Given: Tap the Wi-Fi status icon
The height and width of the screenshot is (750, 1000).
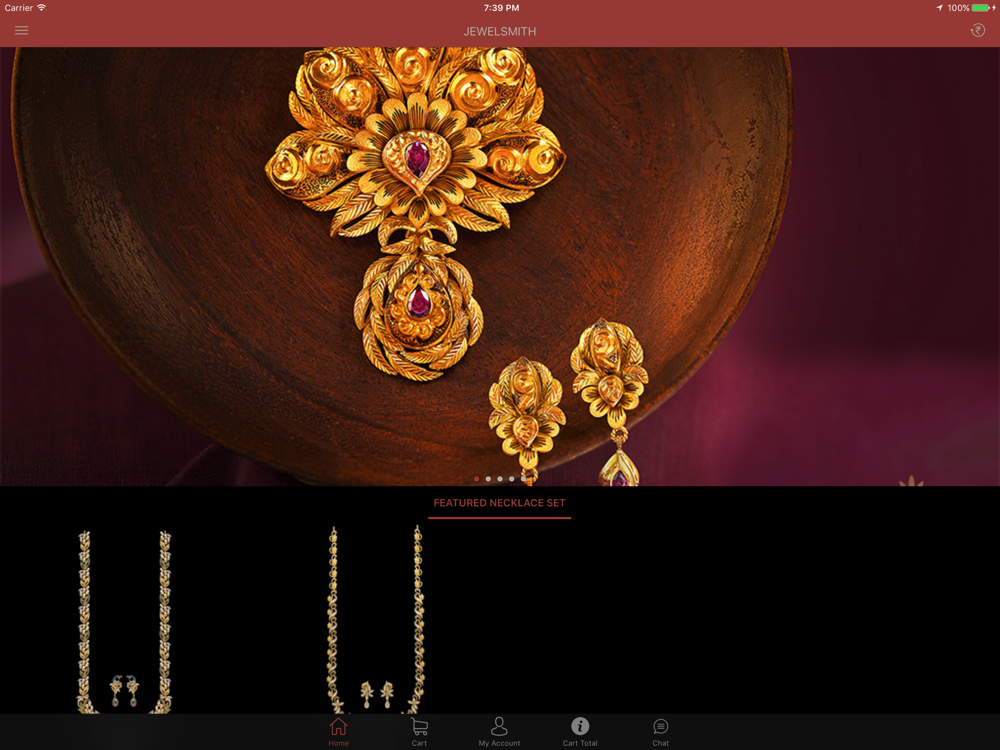Looking at the screenshot, I should [x=41, y=8].
